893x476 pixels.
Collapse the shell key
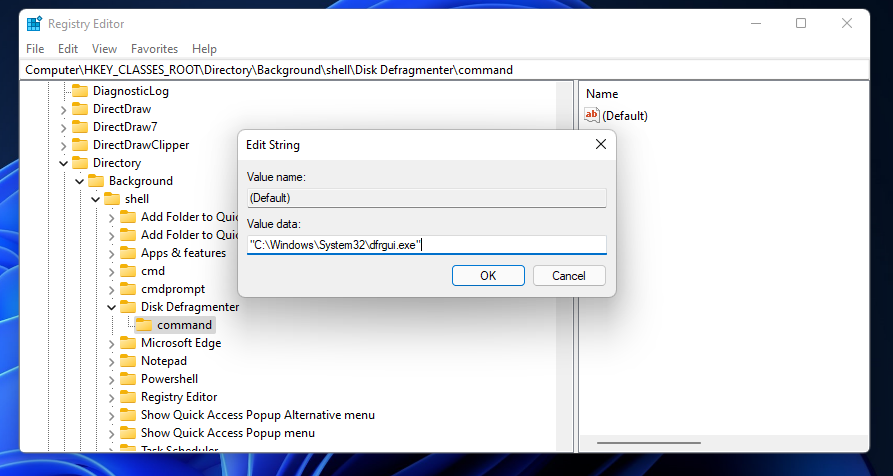95,199
